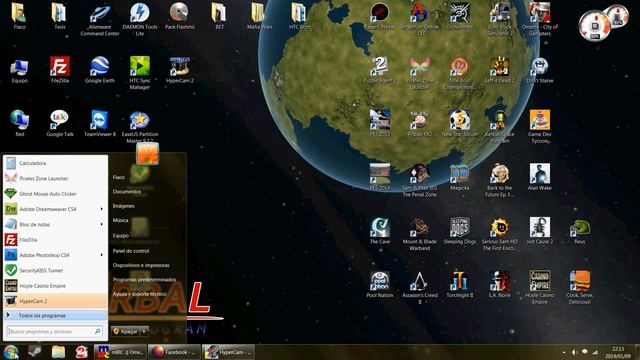Launch TeamViewer 8 from the desktop
The width and height of the screenshot is (640, 360).
[x=100, y=123]
